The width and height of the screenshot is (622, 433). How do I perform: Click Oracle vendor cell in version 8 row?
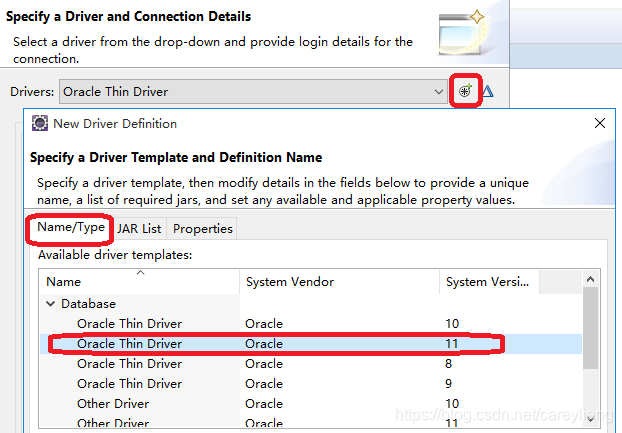(x=264, y=364)
